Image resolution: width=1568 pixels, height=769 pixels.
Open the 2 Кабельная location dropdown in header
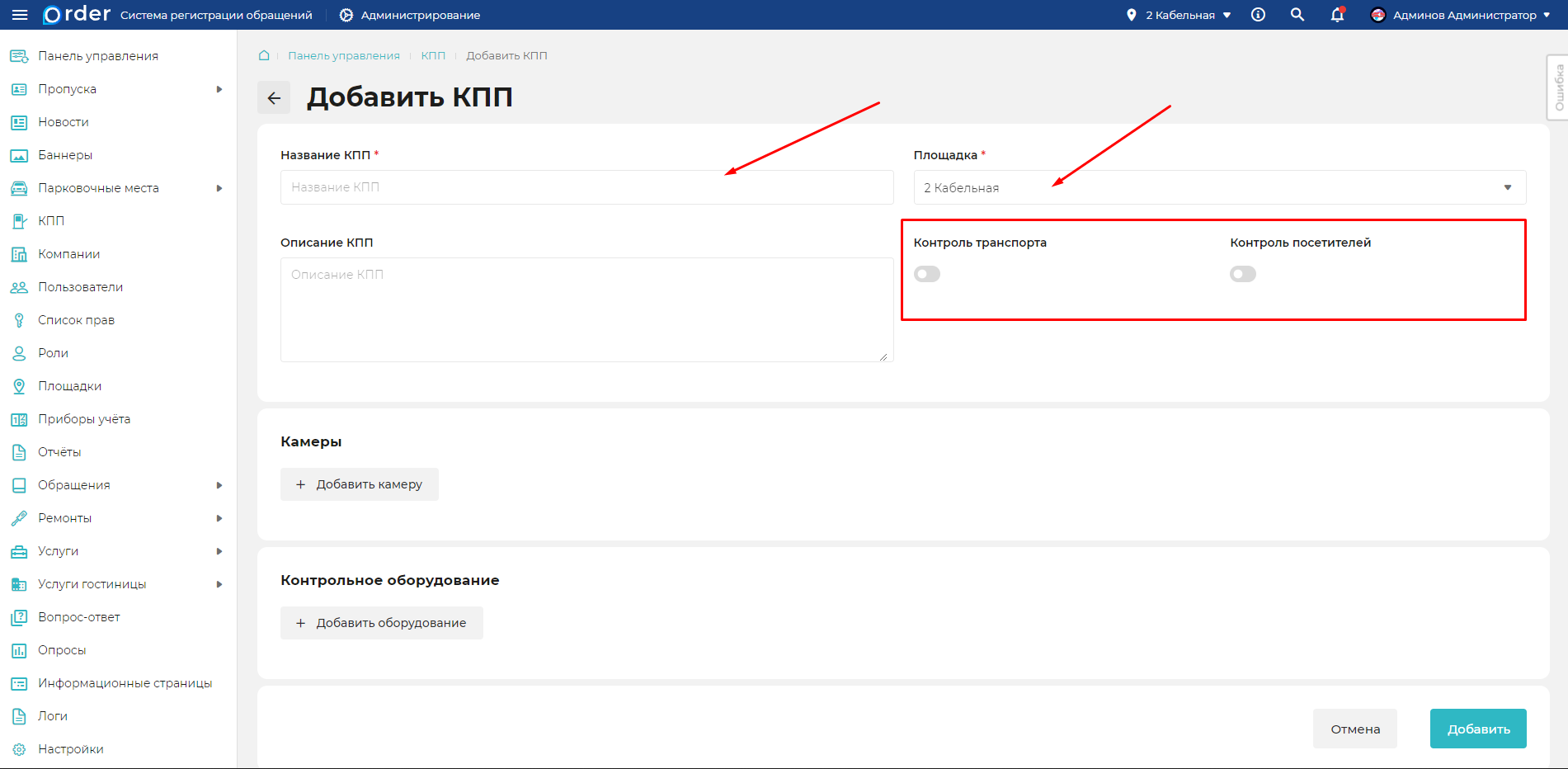[x=1180, y=15]
